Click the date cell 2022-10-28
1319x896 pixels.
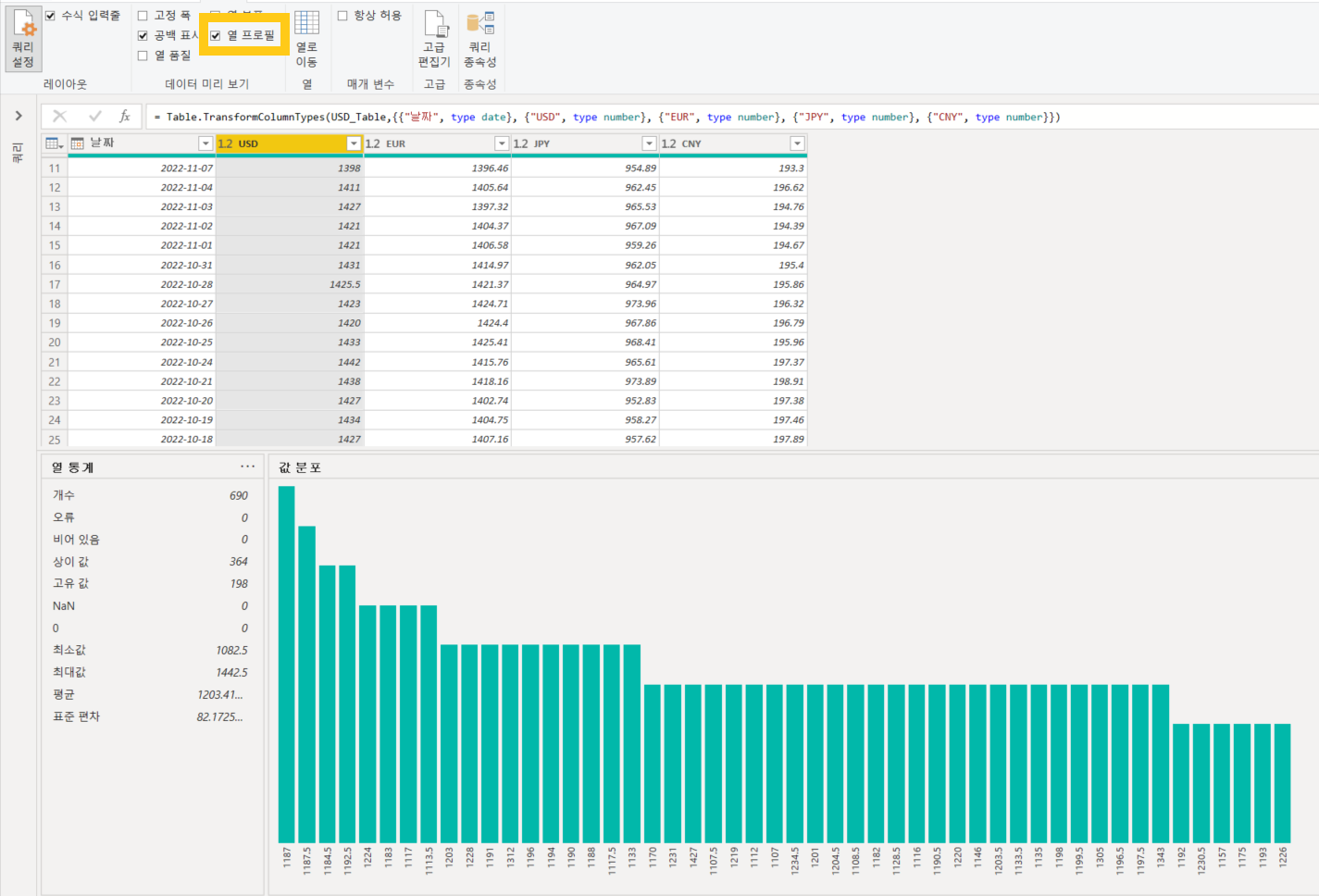[x=142, y=284]
